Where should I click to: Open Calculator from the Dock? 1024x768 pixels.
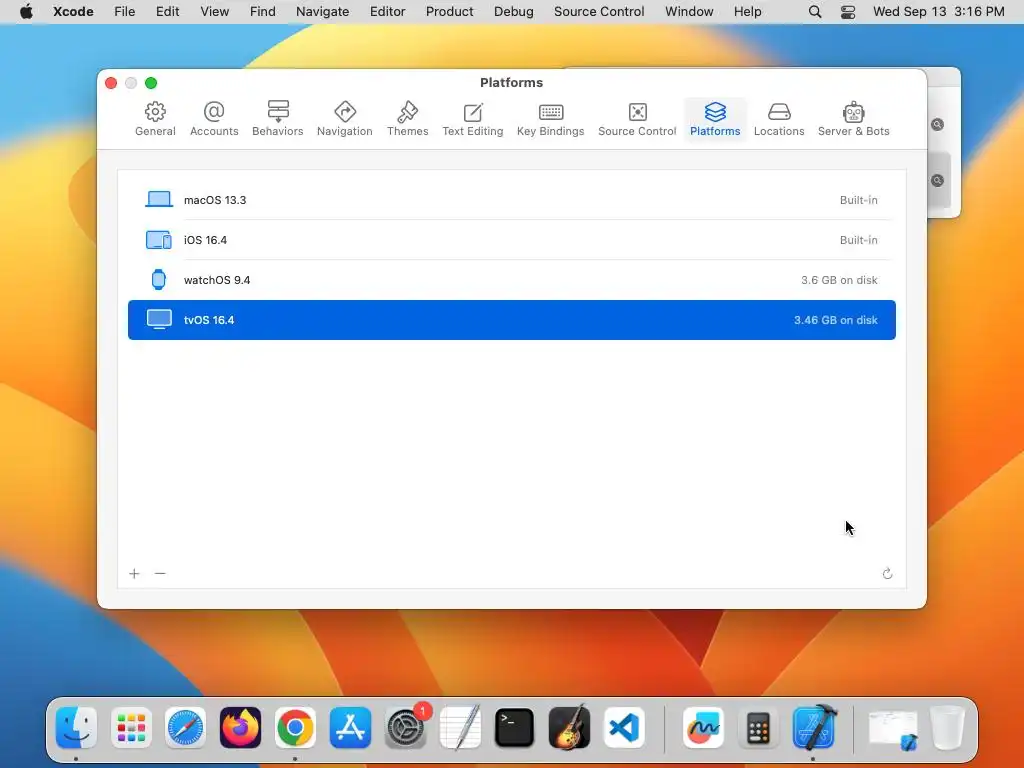tap(758, 728)
